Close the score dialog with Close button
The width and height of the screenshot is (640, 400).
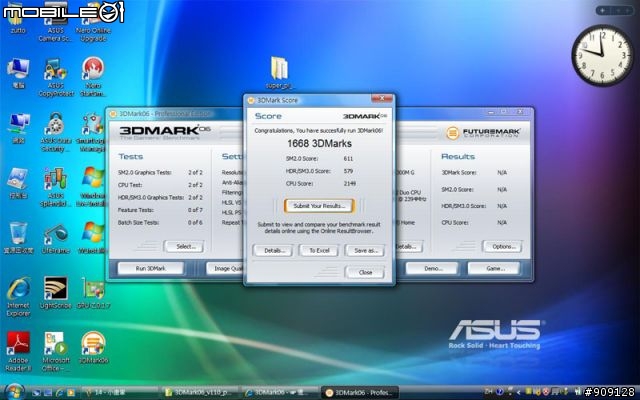pyautogui.click(x=365, y=272)
